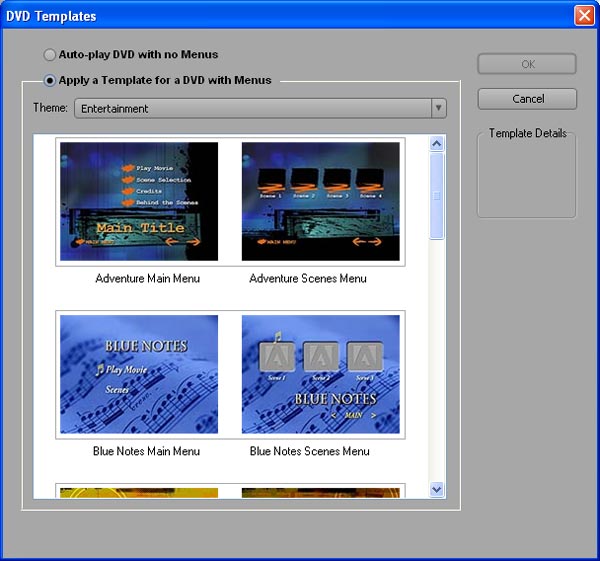The image size is (600, 561).
Task: Click empty scrollbar track below the thumb
Action: point(437,360)
